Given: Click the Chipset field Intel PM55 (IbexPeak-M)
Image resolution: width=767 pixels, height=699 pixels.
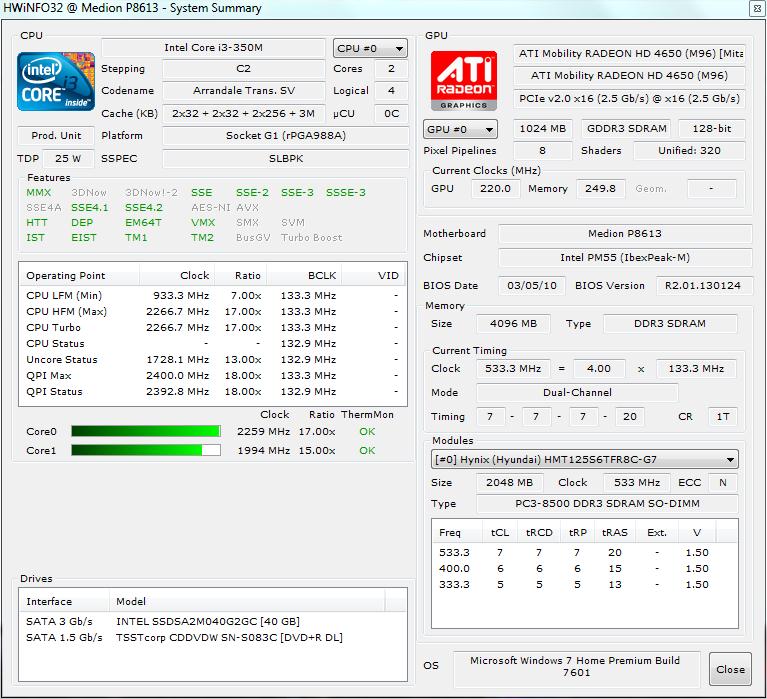Looking at the screenshot, I should [625, 258].
